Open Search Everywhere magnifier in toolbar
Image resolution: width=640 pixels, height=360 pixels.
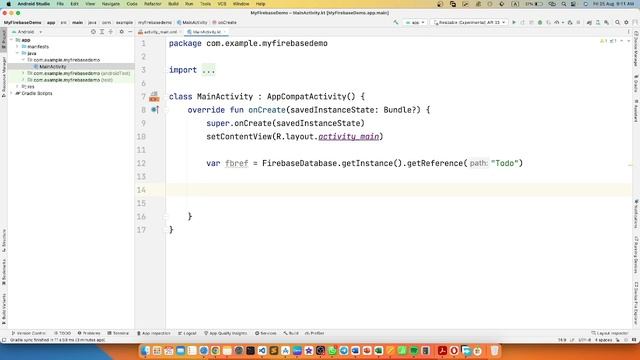[x=618, y=22]
